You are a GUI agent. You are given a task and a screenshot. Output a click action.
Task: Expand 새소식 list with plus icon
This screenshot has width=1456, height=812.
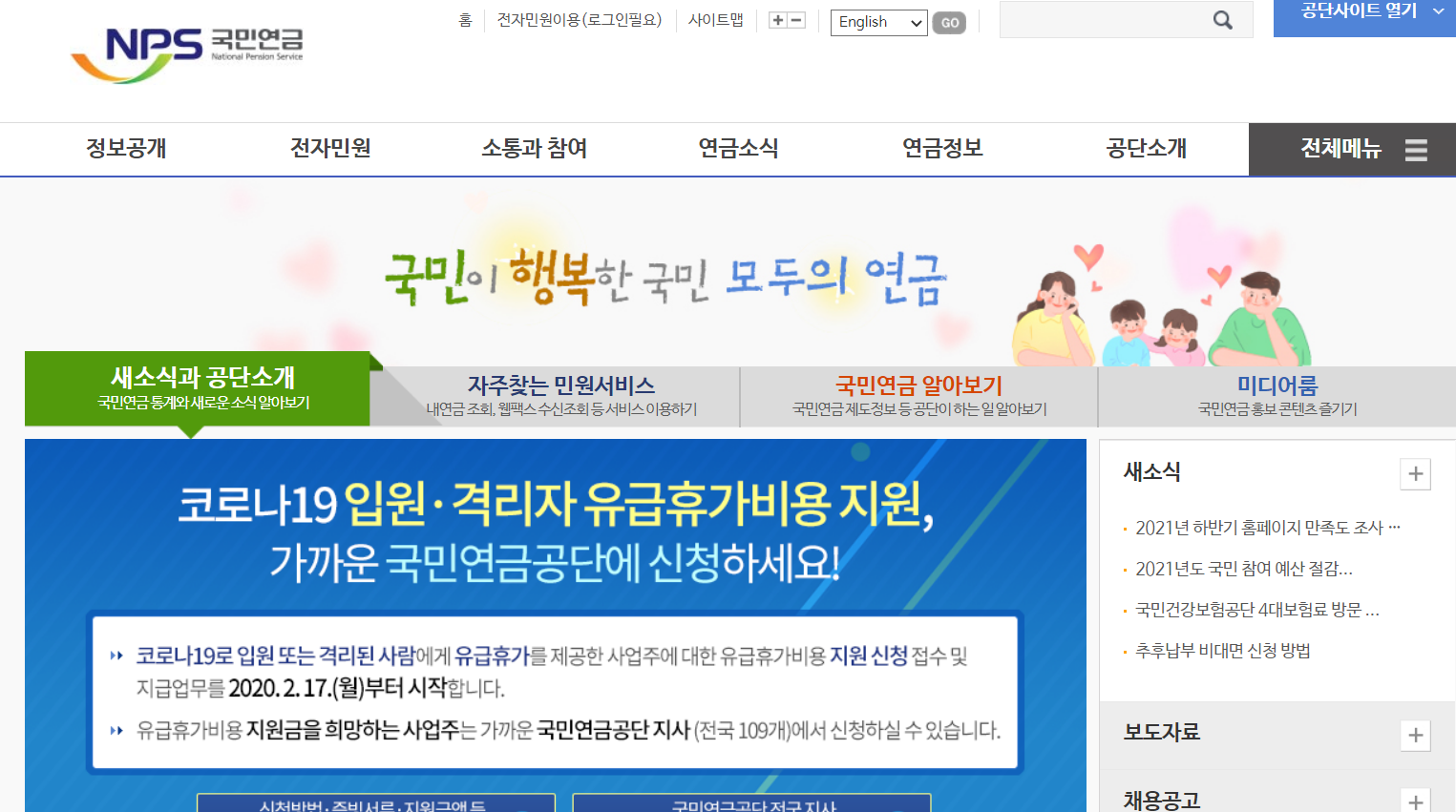1415,474
